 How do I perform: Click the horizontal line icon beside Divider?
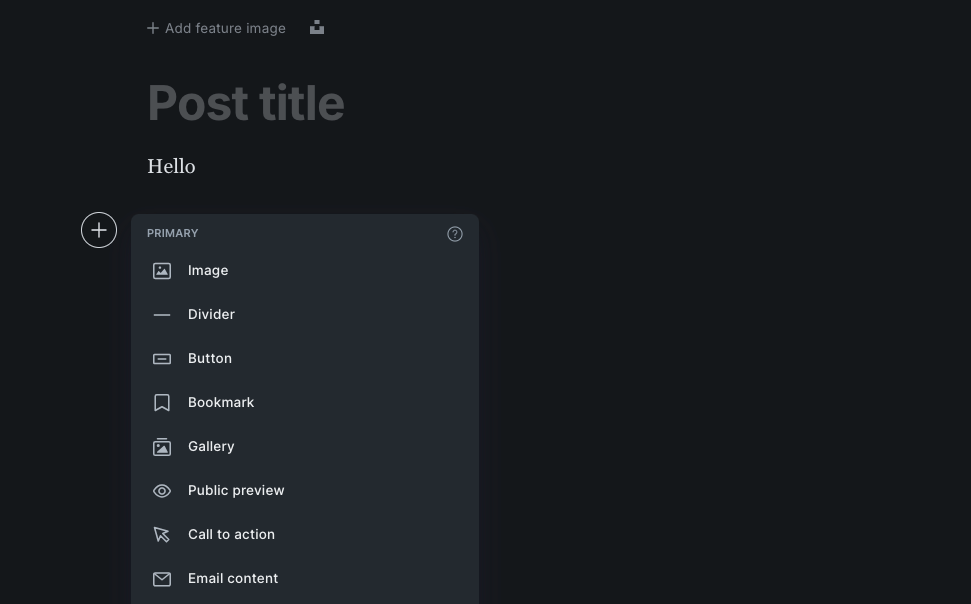click(x=162, y=315)
